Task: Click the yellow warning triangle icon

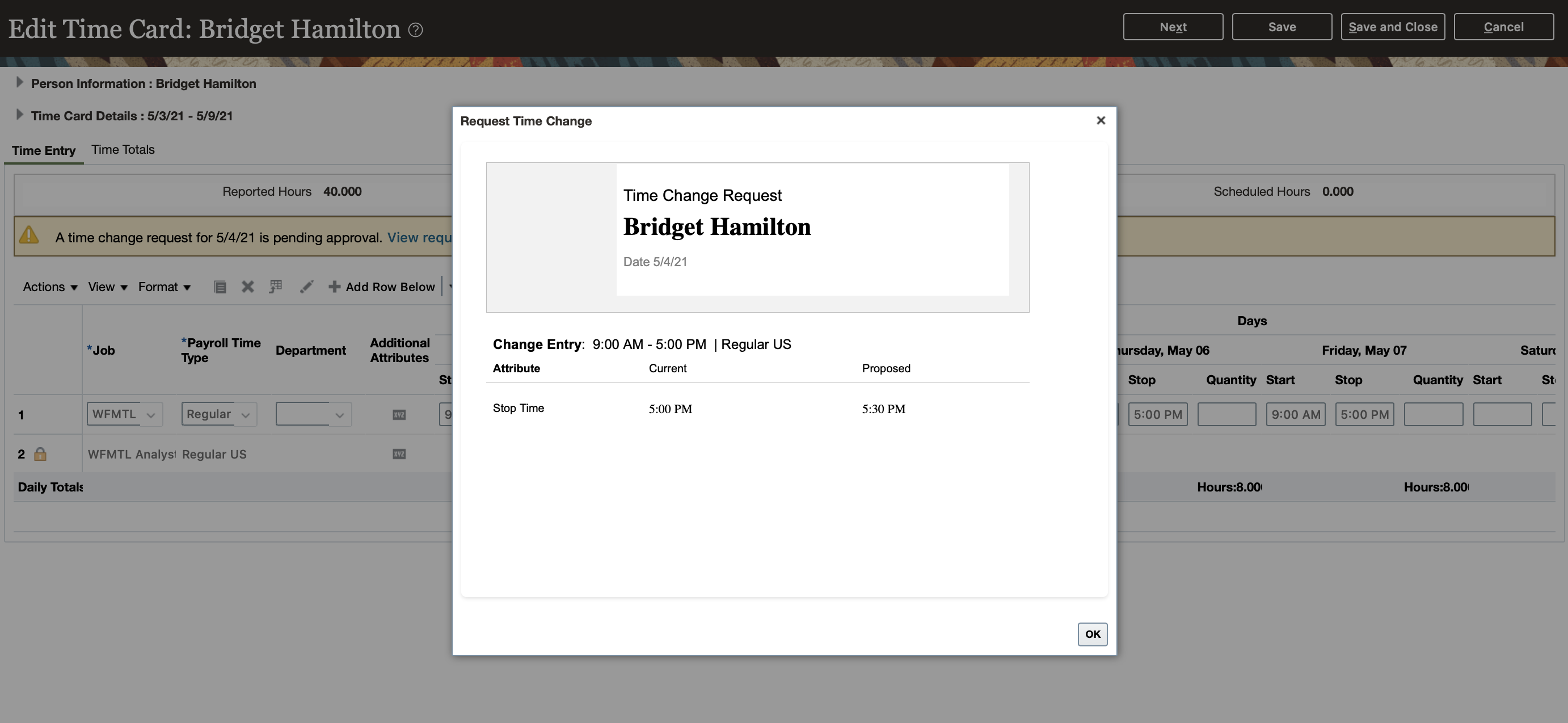Action: 28,236
